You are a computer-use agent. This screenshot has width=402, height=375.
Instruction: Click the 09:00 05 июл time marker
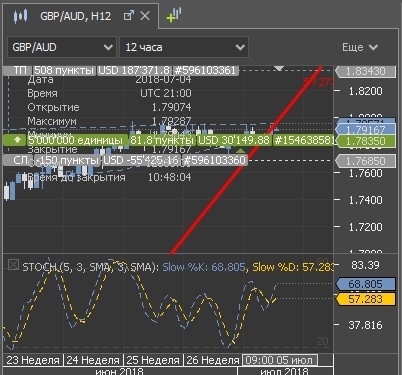280,360
